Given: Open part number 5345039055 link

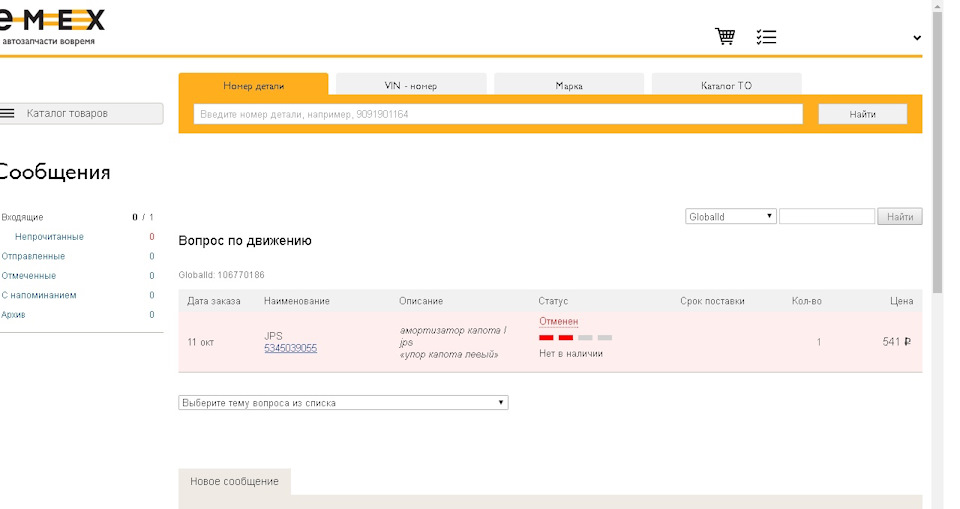Looking at the screenshot, I should 290,348.
